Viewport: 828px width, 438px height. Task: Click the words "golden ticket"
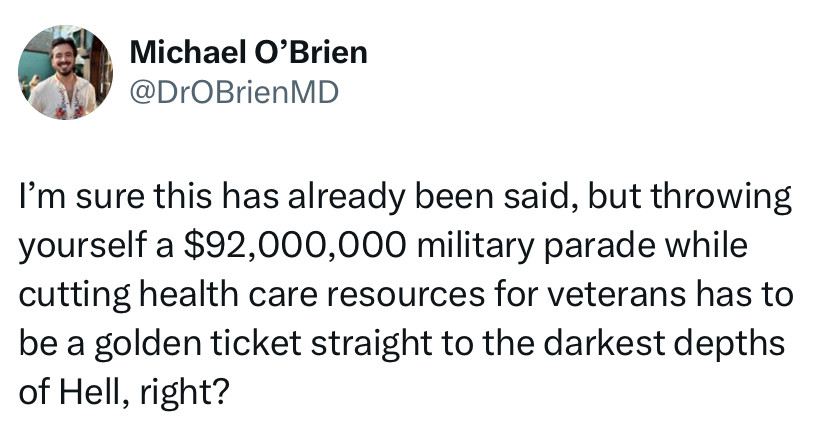[x=198, y=344]
